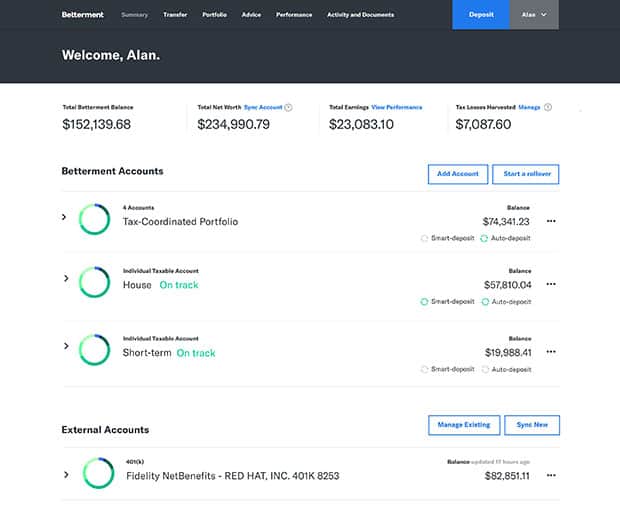Open the Advice menu item
The image size is (620, 532).
[251, 15]
